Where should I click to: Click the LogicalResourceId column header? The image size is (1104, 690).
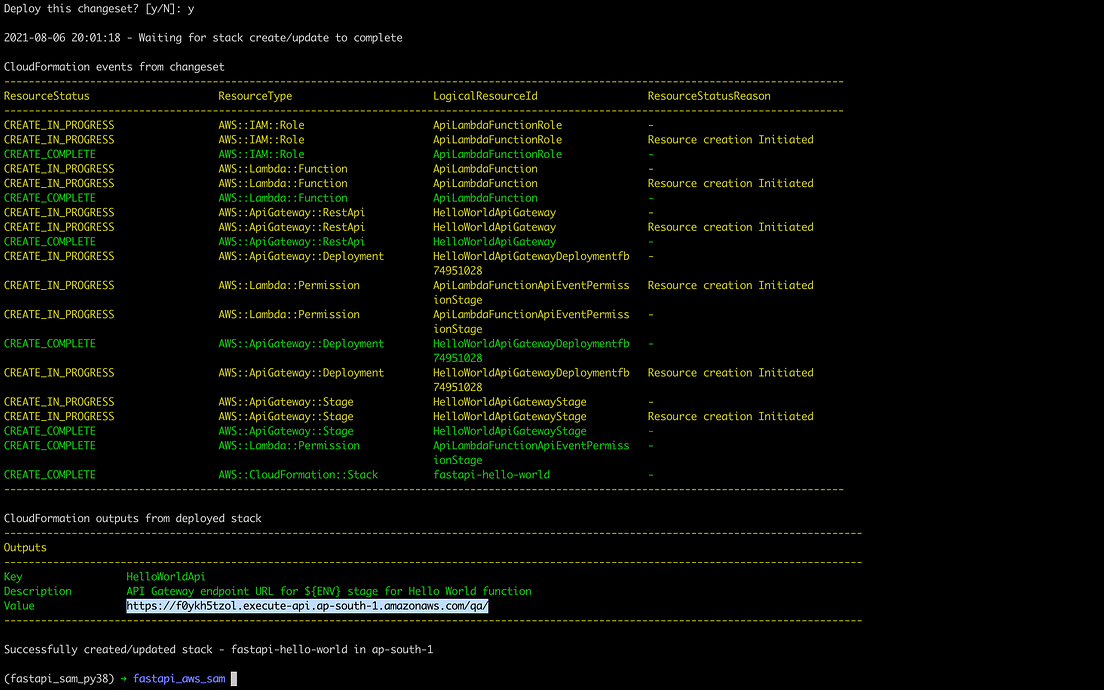pyautogui.click(x=485, y=96)
